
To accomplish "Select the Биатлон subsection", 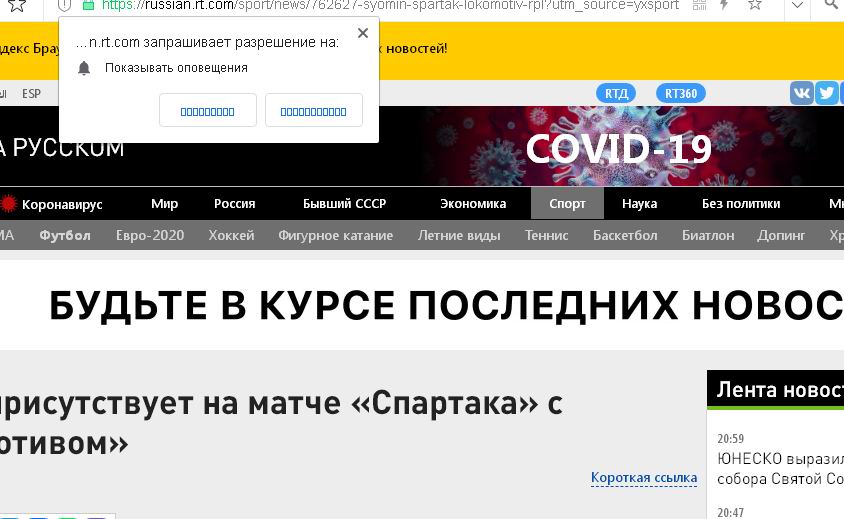I will click(x=708, y=235).
